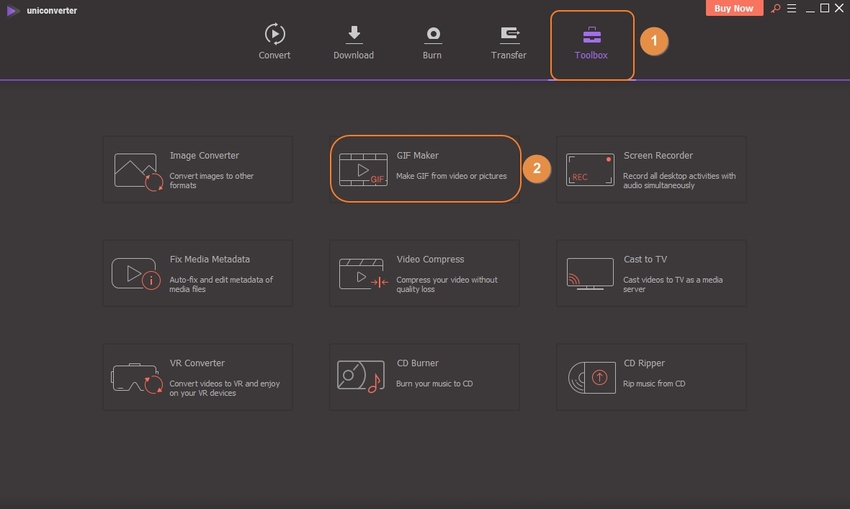Select the Toolbox tab
850x509 pixels.
coord(591,44)
